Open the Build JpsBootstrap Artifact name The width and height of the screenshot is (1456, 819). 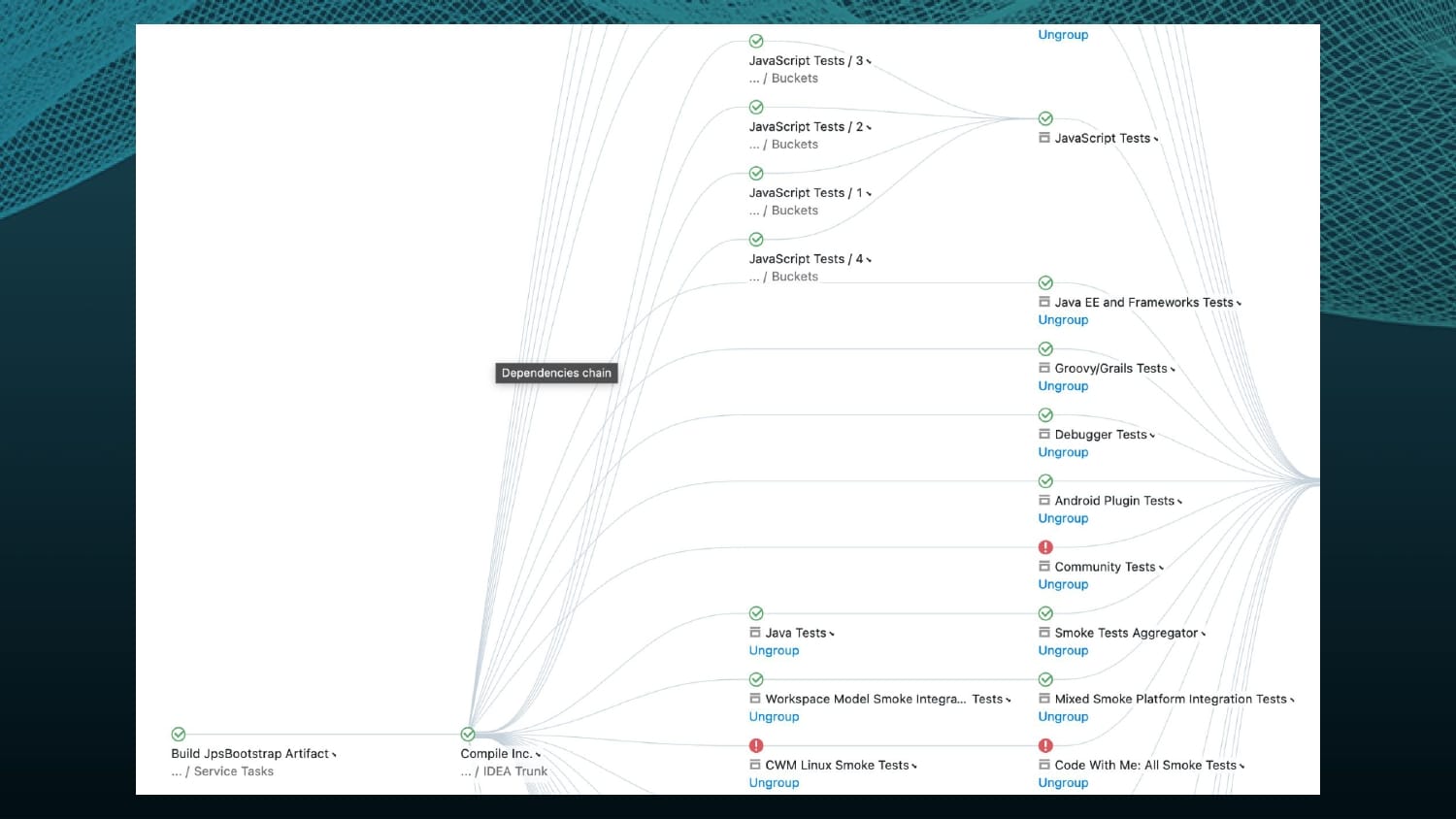point(249,754)
